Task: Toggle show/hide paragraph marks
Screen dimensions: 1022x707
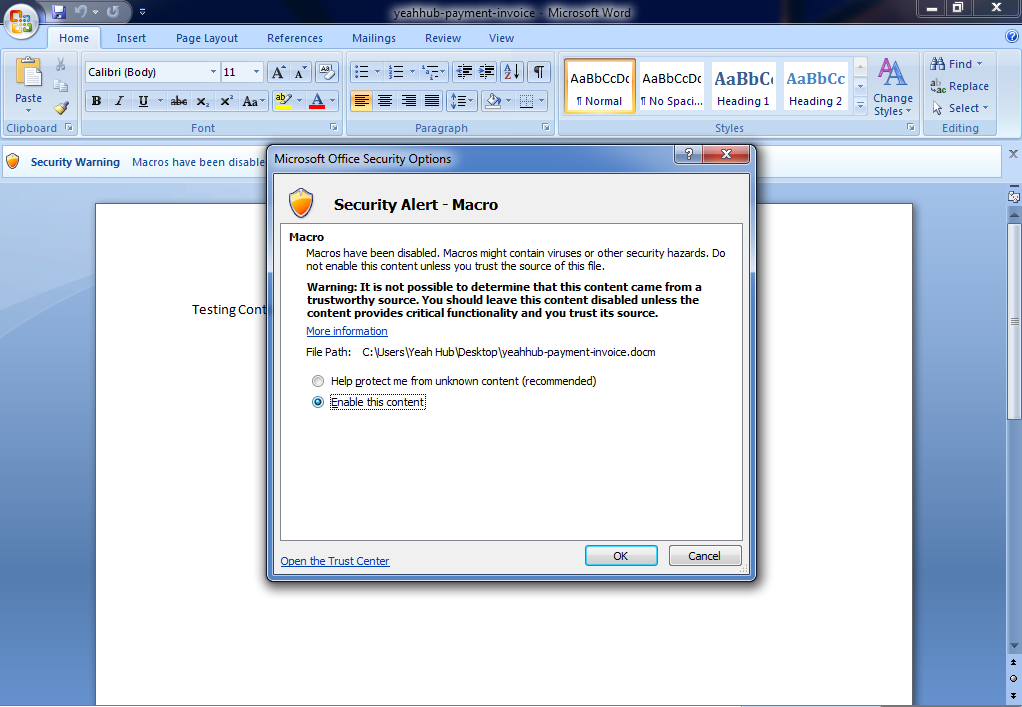Action: [539, 72]
